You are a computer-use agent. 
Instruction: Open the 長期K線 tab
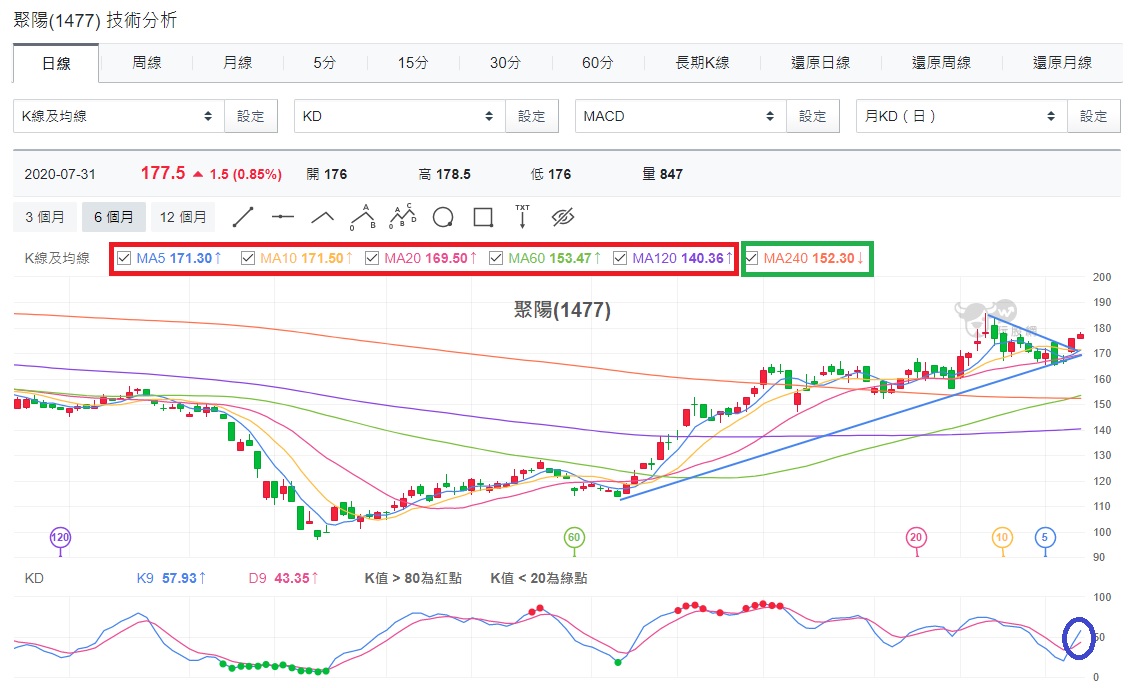coord(702,63)
